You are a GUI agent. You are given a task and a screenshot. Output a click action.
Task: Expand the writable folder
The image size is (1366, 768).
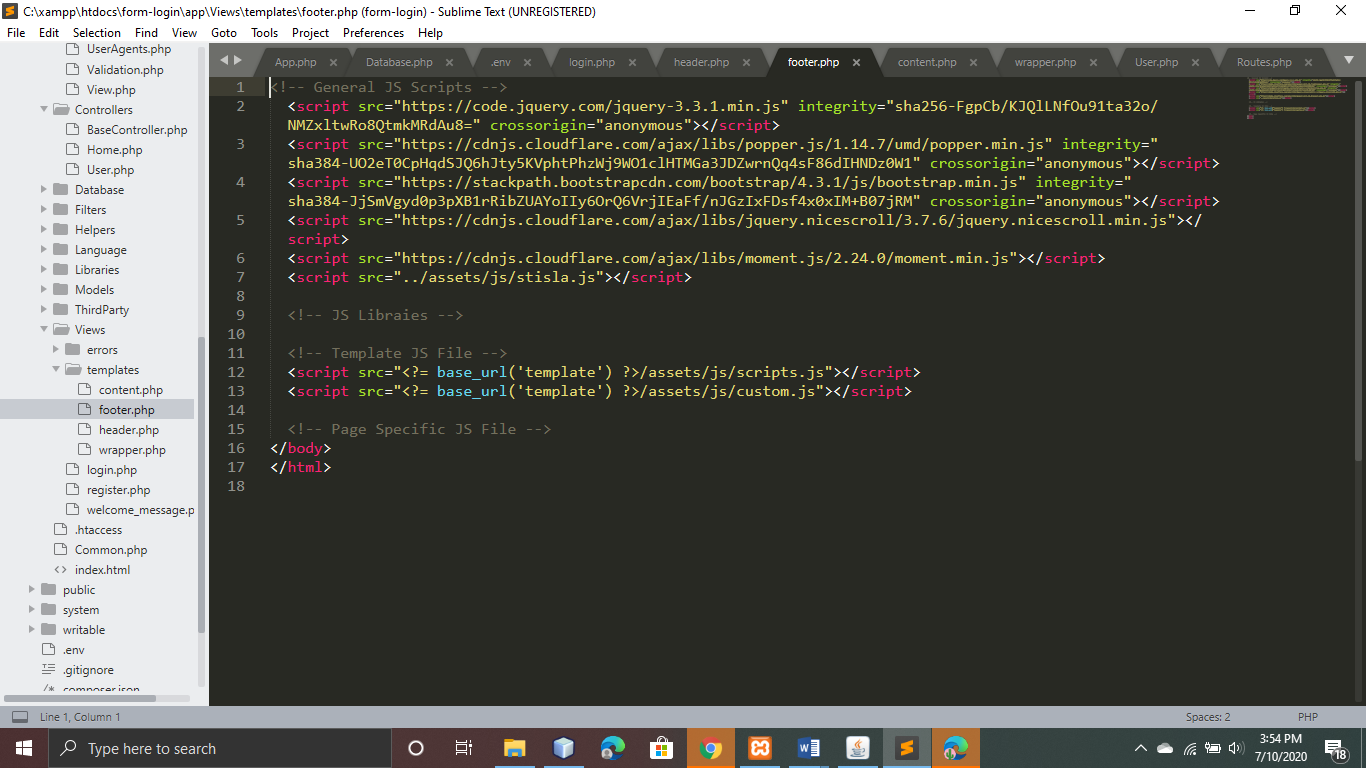[x=32, y=629]
